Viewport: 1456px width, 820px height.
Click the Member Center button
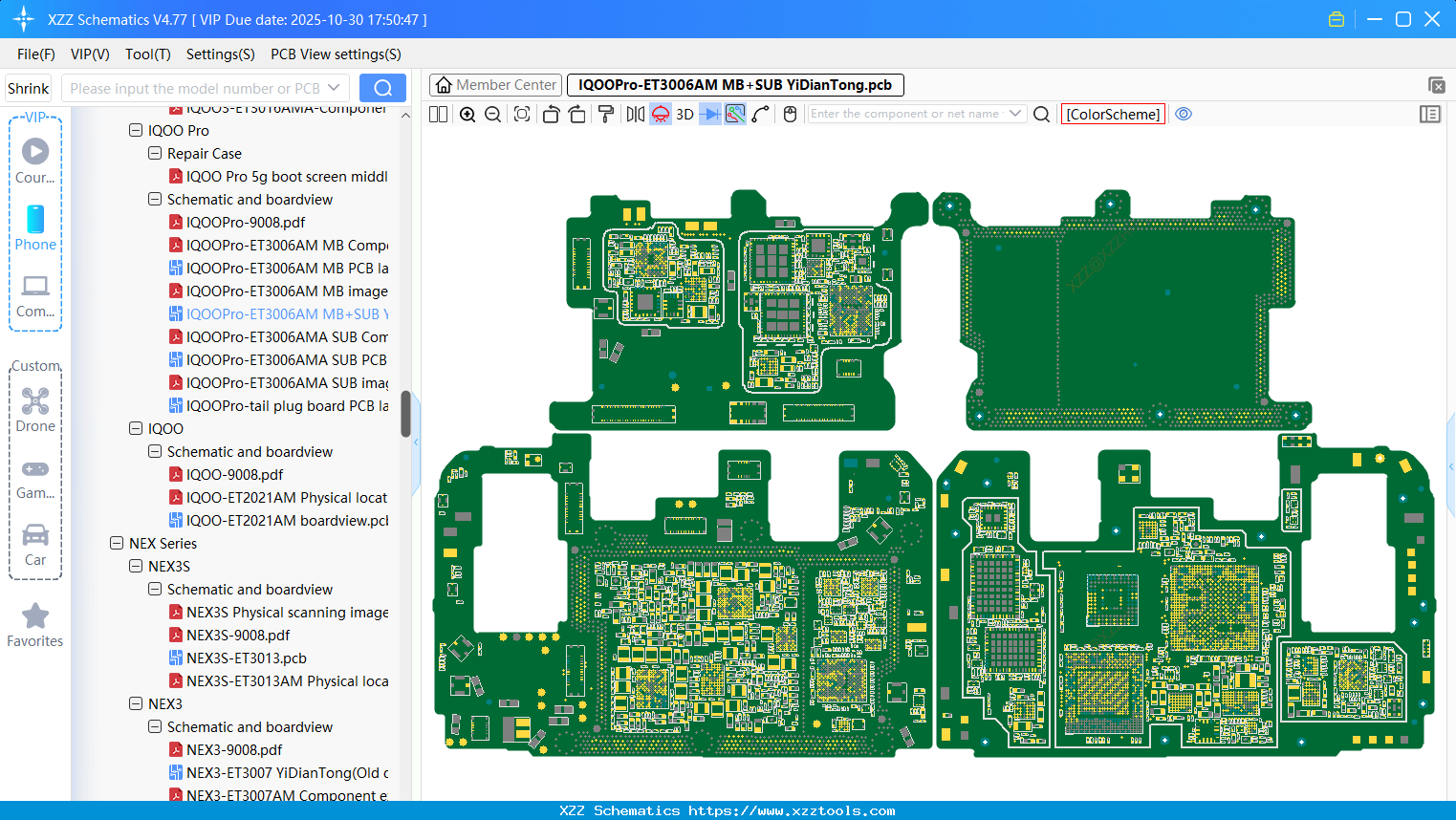(x=495, y=85)
